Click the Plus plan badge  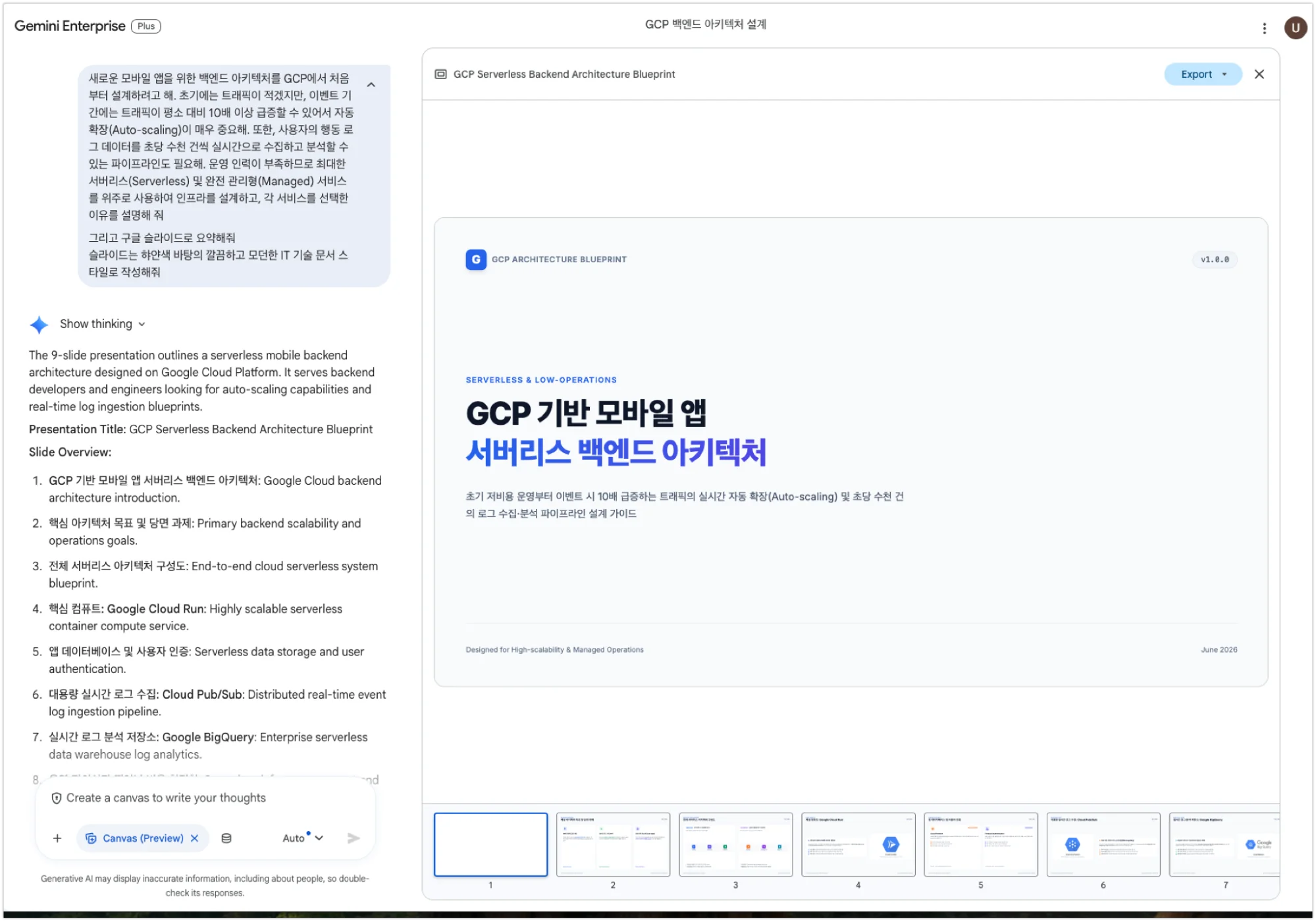coord(146,26)
